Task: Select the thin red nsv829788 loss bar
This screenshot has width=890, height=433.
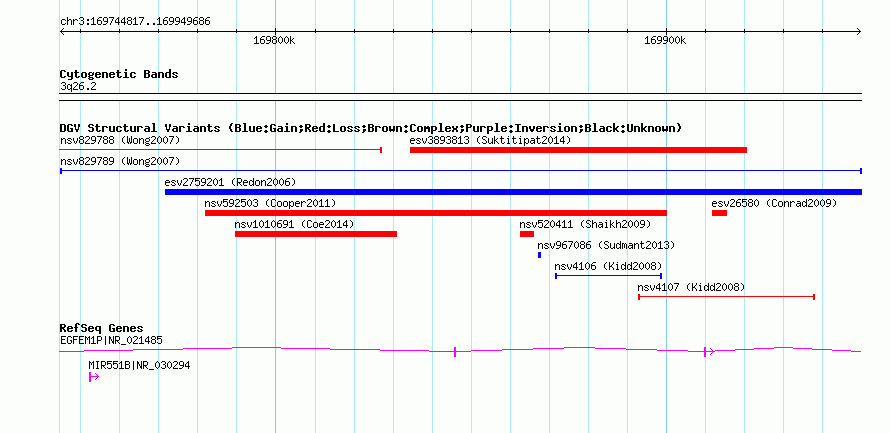Action: [x=221, y=150]
